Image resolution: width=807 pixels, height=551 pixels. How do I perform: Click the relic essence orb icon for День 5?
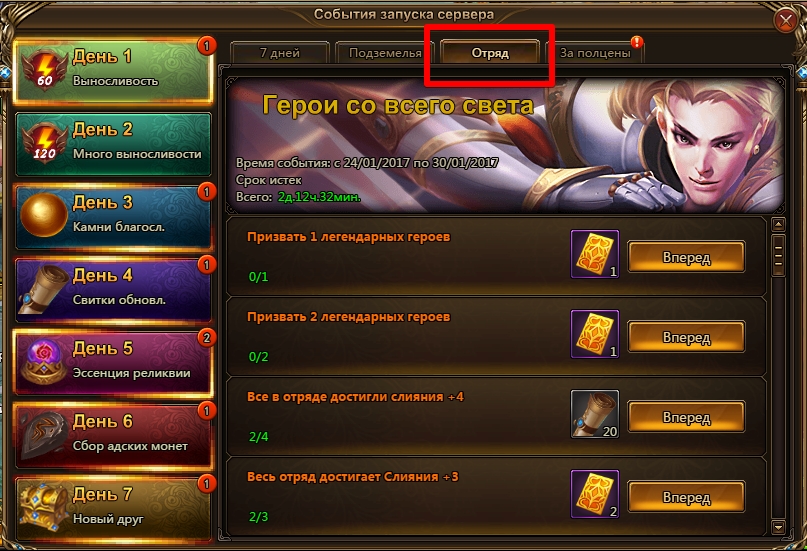[44, 362]
